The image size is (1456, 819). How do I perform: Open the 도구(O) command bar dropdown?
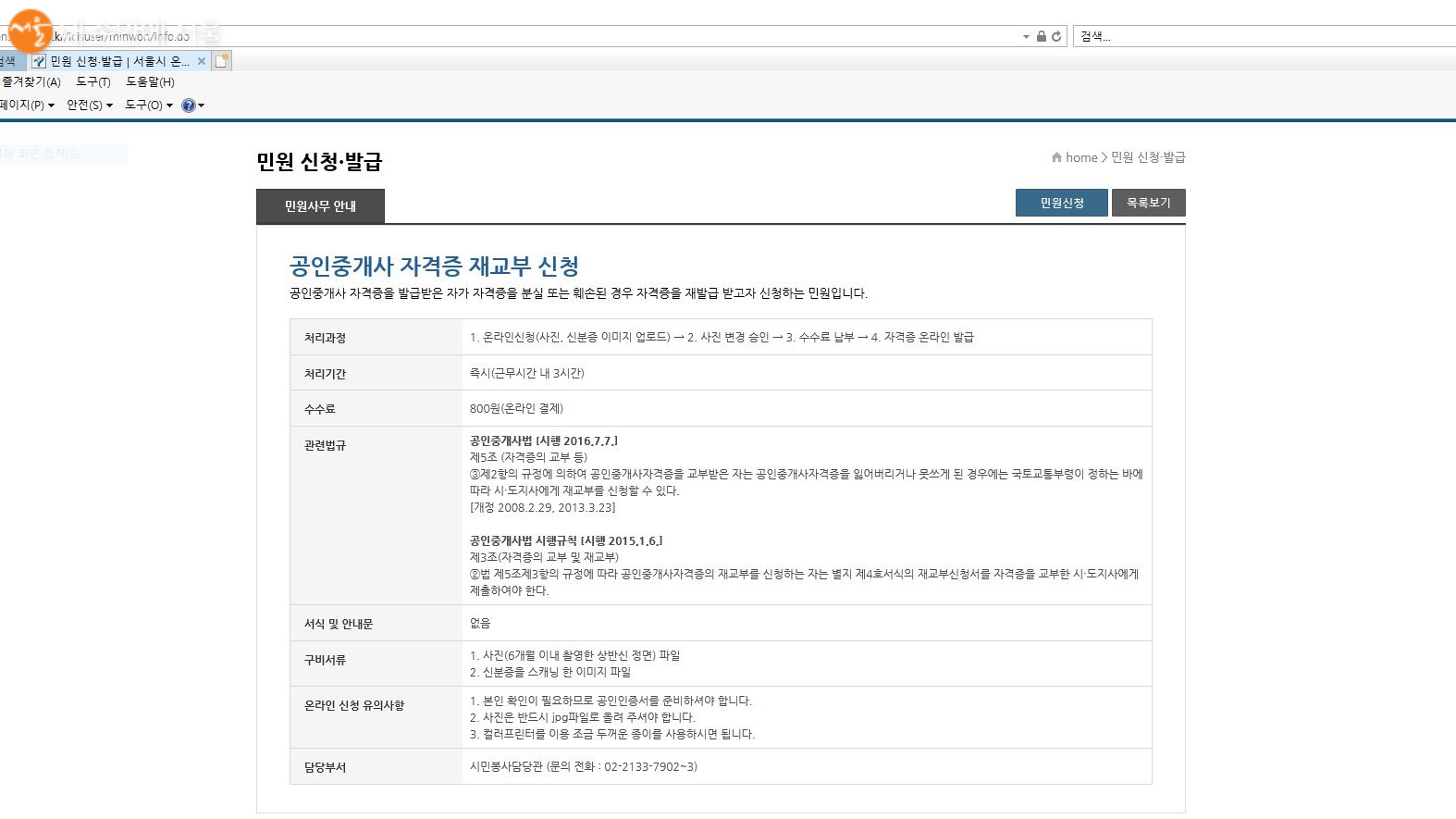point(148,105)
